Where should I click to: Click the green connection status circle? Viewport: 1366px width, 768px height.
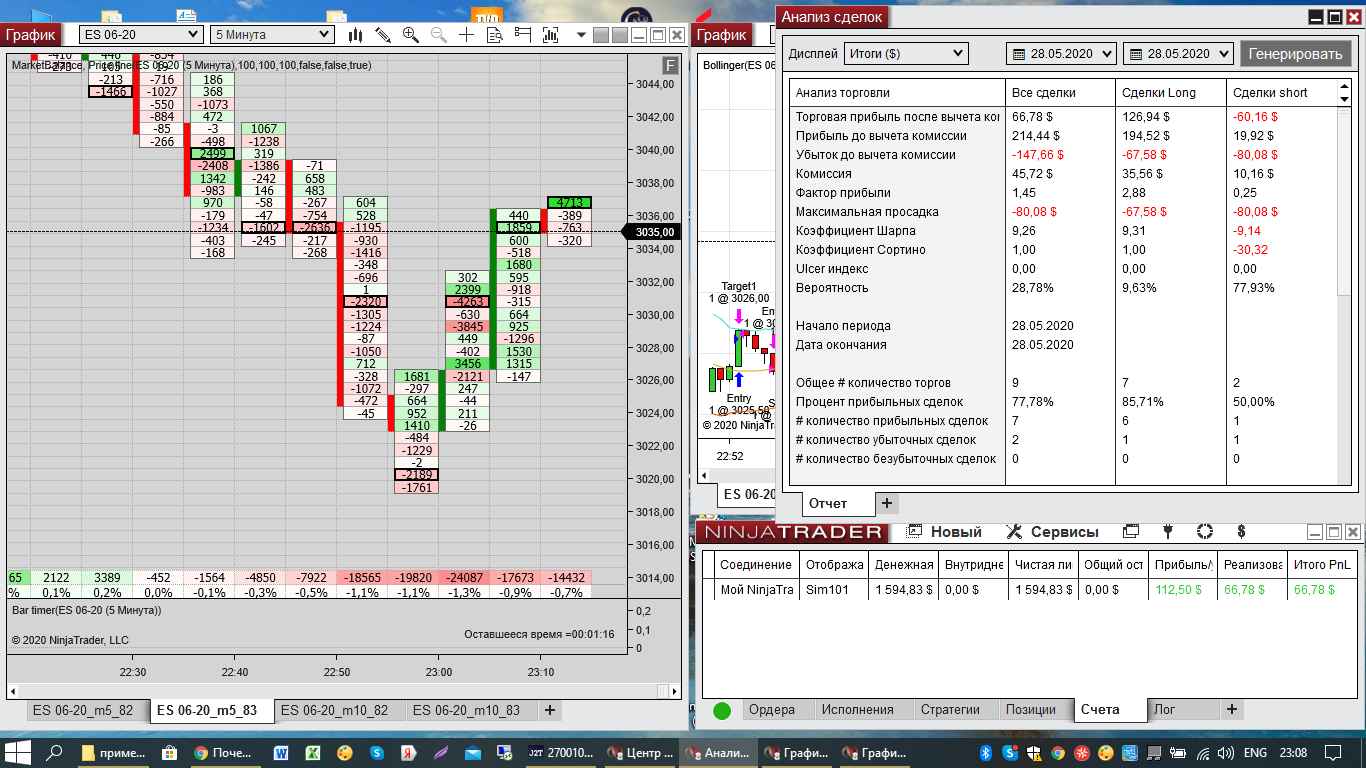[722, 711]
